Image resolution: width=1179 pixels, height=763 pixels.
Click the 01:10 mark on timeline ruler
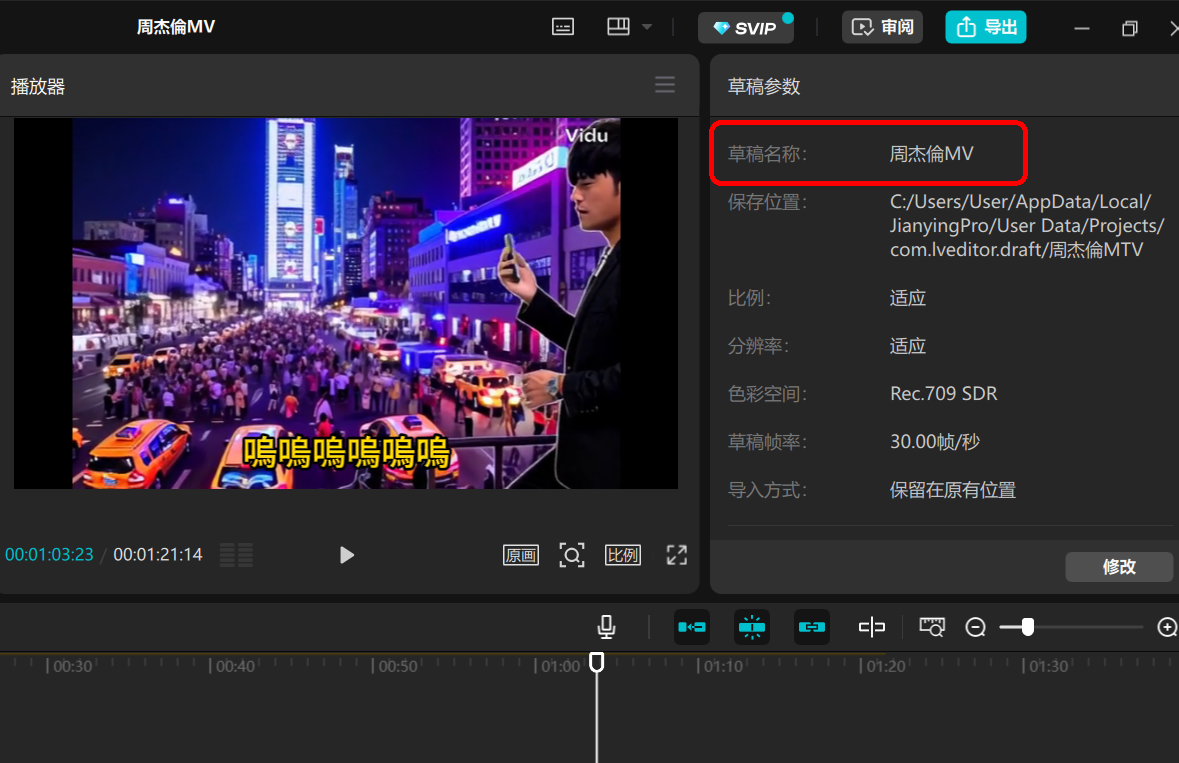[x=723, y=666]
